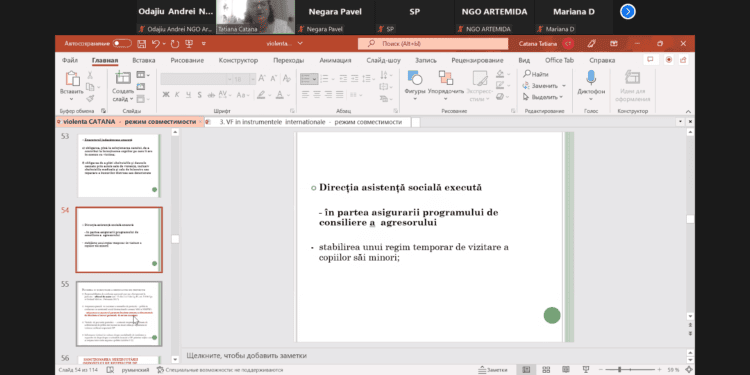
Task: Click the share icon in the ribbon
Action: (x=683, y=60)
